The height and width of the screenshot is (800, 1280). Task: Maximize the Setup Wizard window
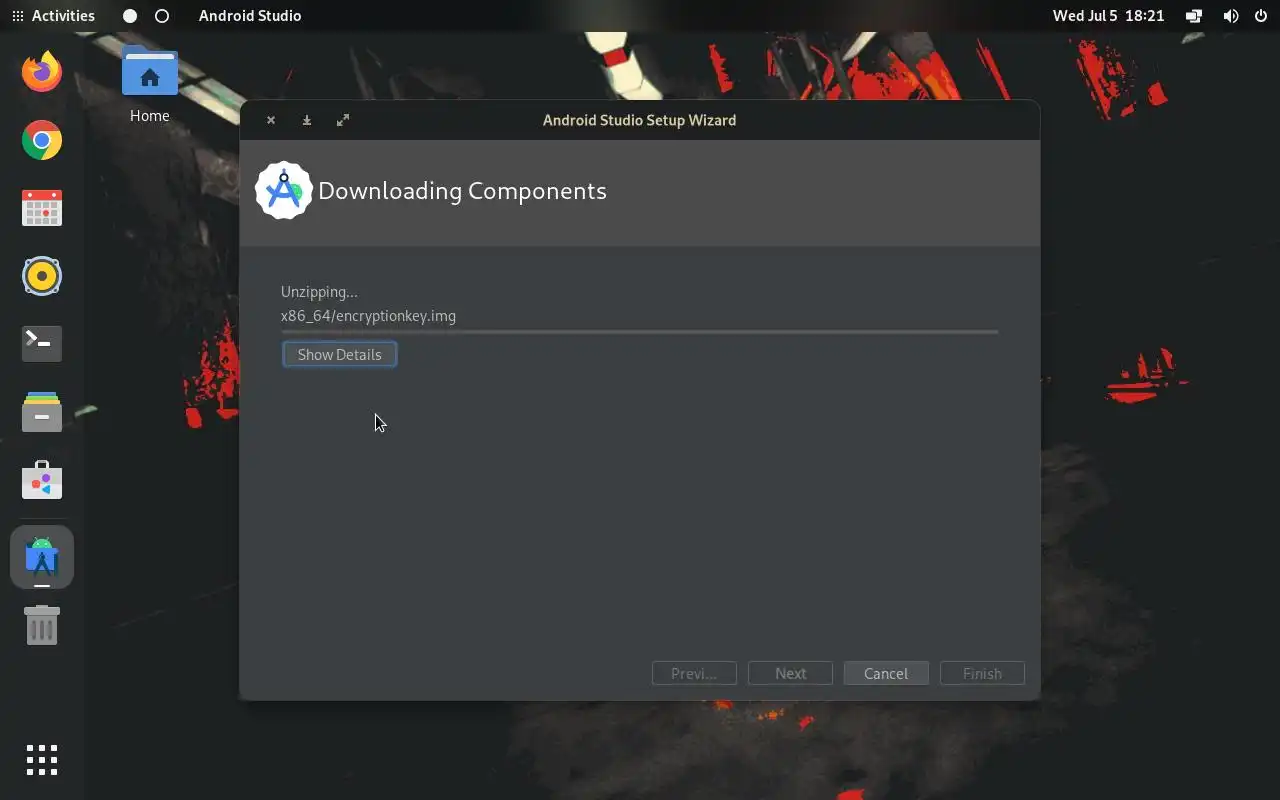pyautogui.click(x=343, y=120)
